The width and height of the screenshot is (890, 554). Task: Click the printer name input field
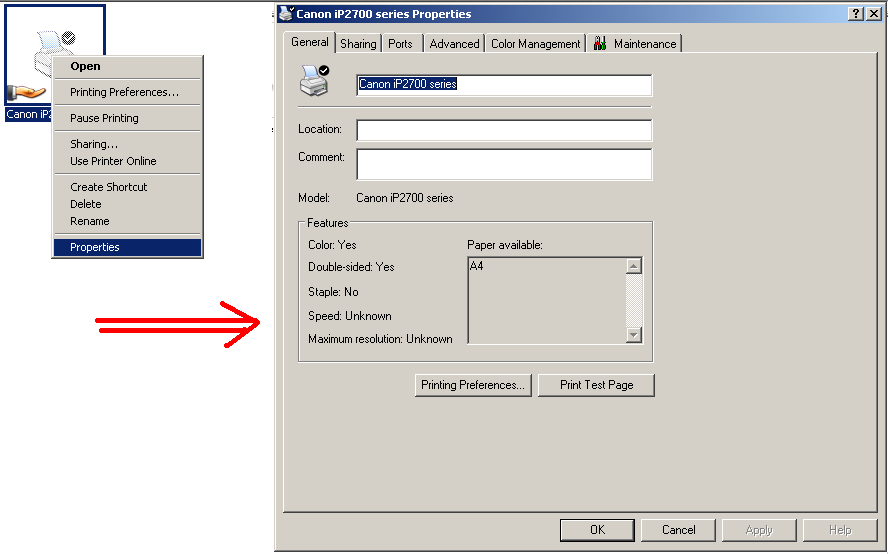[504, 85]
